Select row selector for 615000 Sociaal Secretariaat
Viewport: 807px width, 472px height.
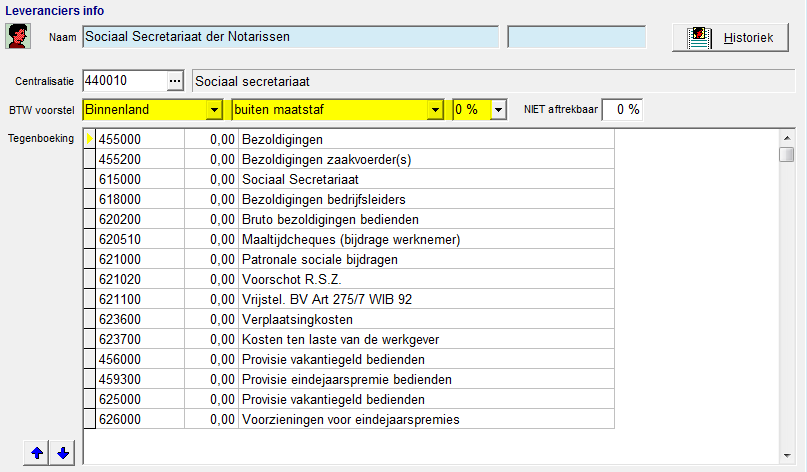tap(90, 179)
